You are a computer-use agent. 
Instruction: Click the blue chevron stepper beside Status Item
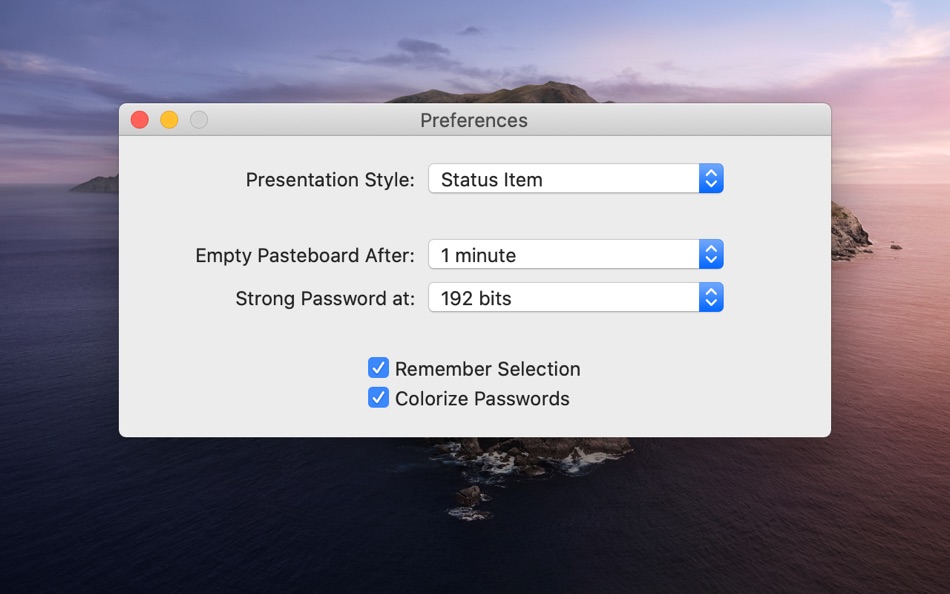[x=711, y=179]
